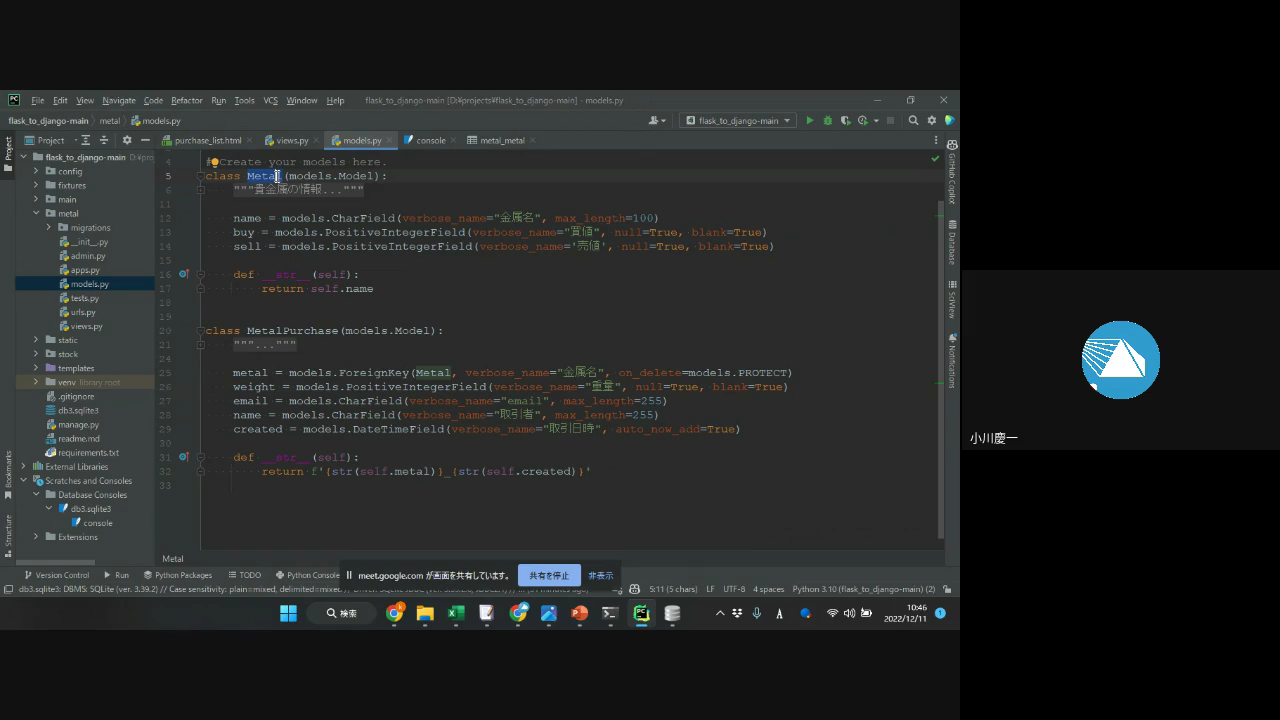
Task: Click the blue stop-sharing button
Action: click(x=549, y=575)
